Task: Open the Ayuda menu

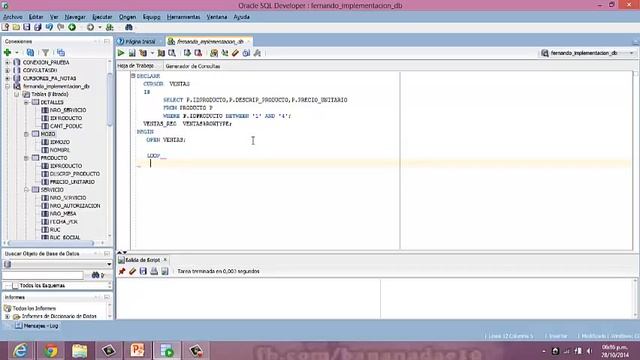Action: point(241,17)
